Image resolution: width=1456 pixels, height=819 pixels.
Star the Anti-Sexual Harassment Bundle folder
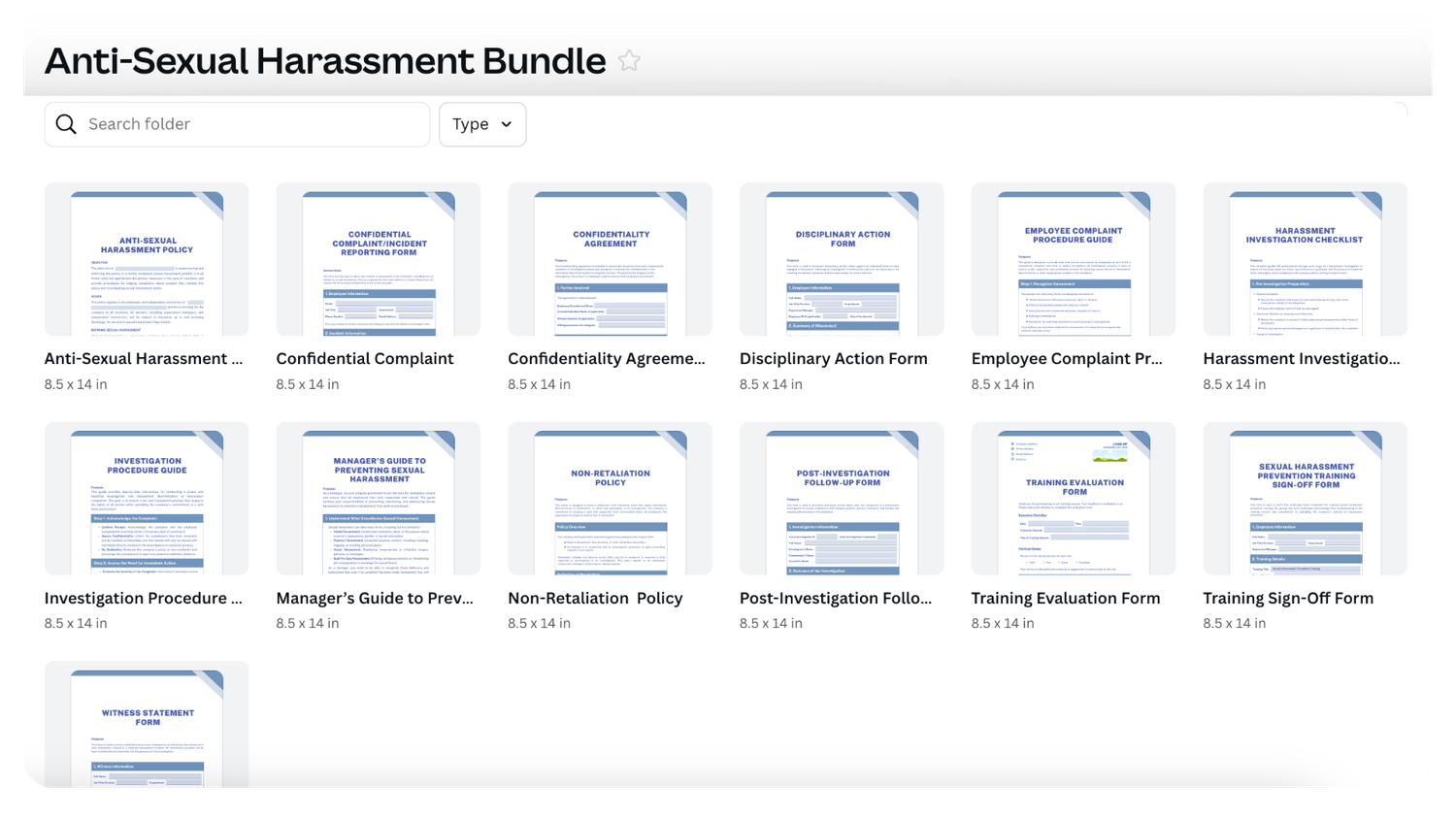629,60
